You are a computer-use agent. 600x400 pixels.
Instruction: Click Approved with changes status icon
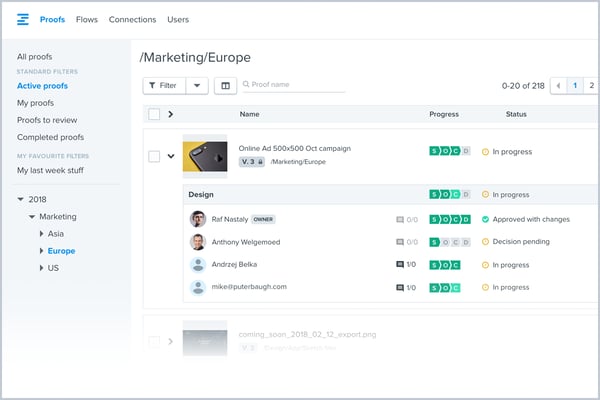pos(485,219)
